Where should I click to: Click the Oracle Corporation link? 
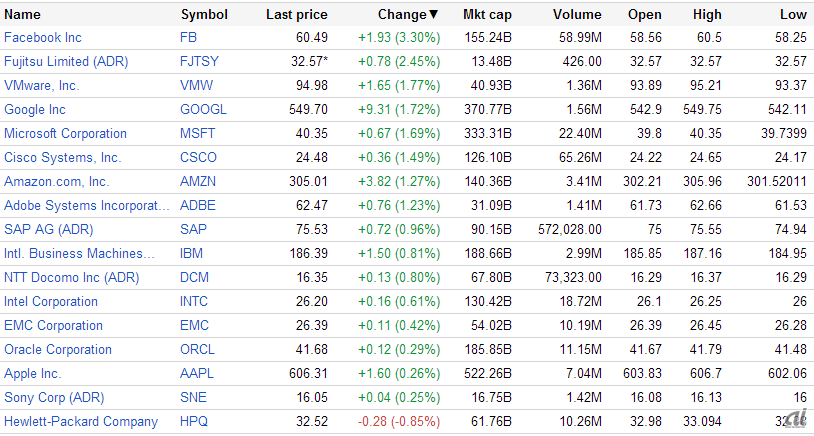pyautogui.click(x=58, y=349)
